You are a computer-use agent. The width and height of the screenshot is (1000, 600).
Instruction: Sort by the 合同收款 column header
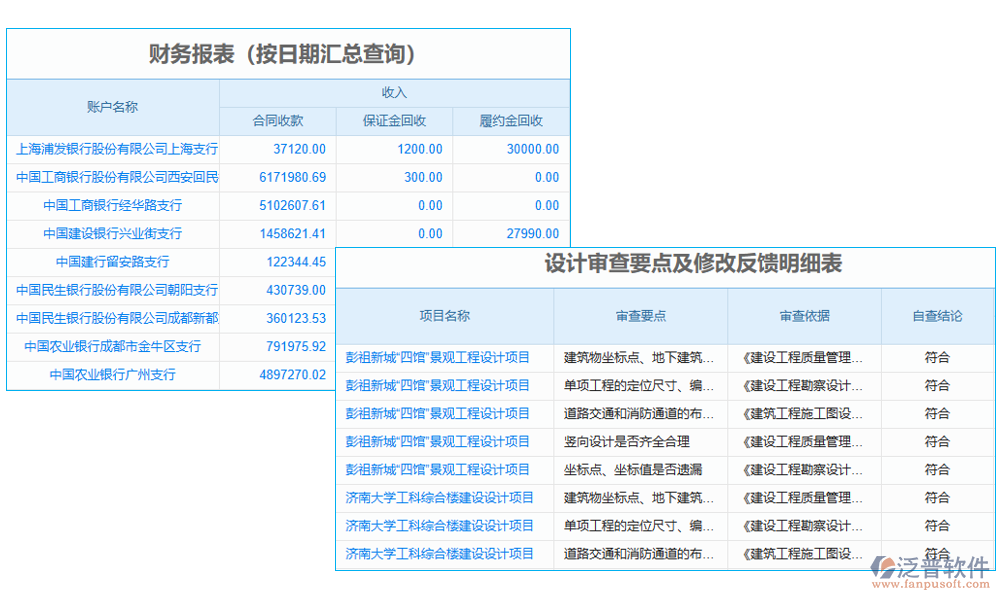click(277, 120)
